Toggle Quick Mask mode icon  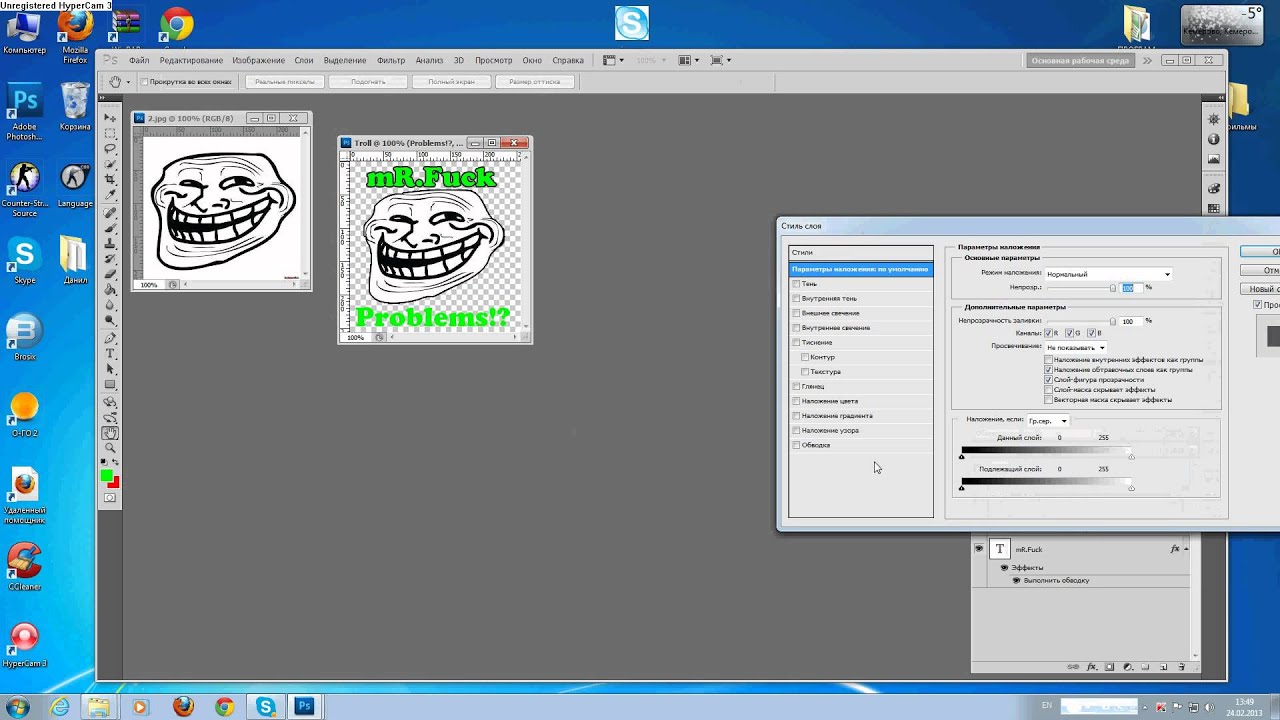(x=110, y=497)
